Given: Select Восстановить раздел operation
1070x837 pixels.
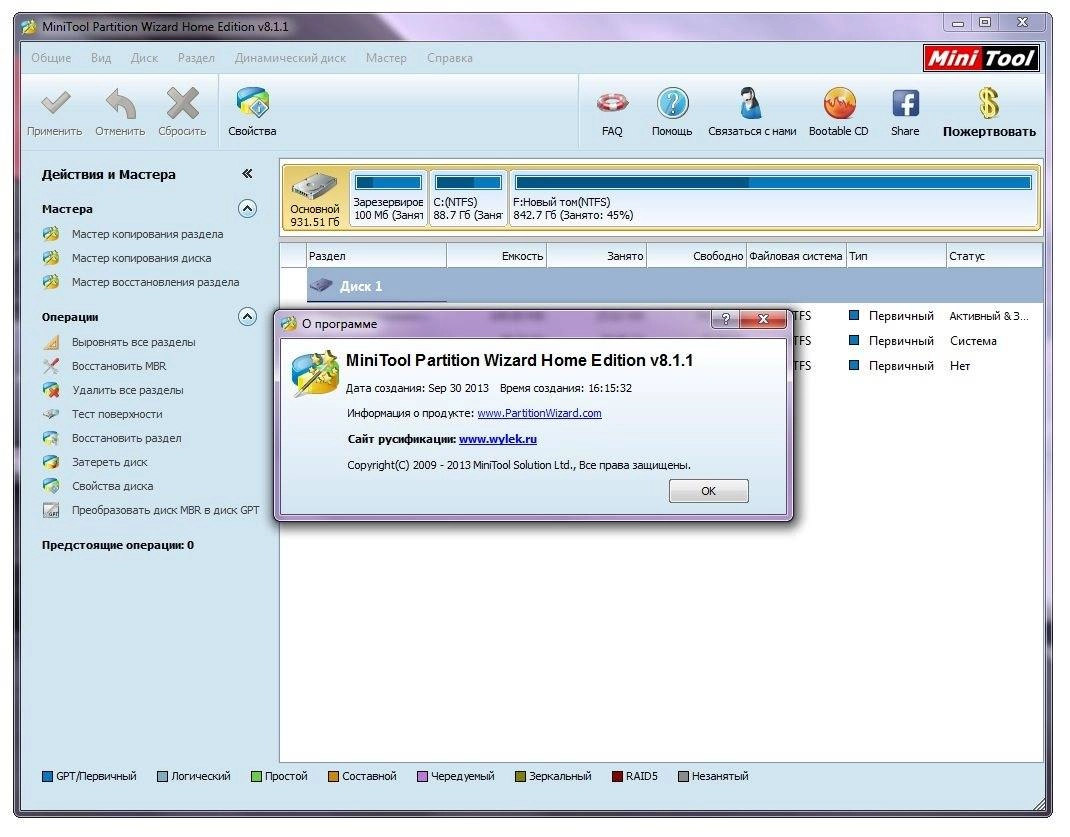Looking at the screenshot, I should tap(126, 438).
